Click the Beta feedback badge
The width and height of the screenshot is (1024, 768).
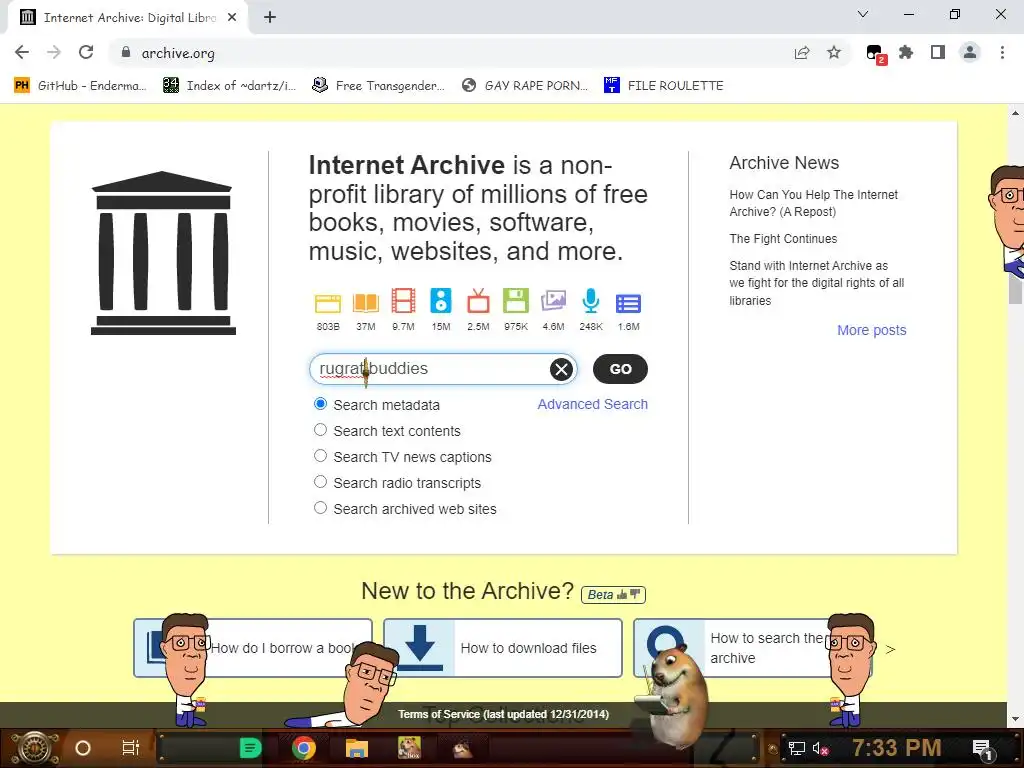pos(613,594)
